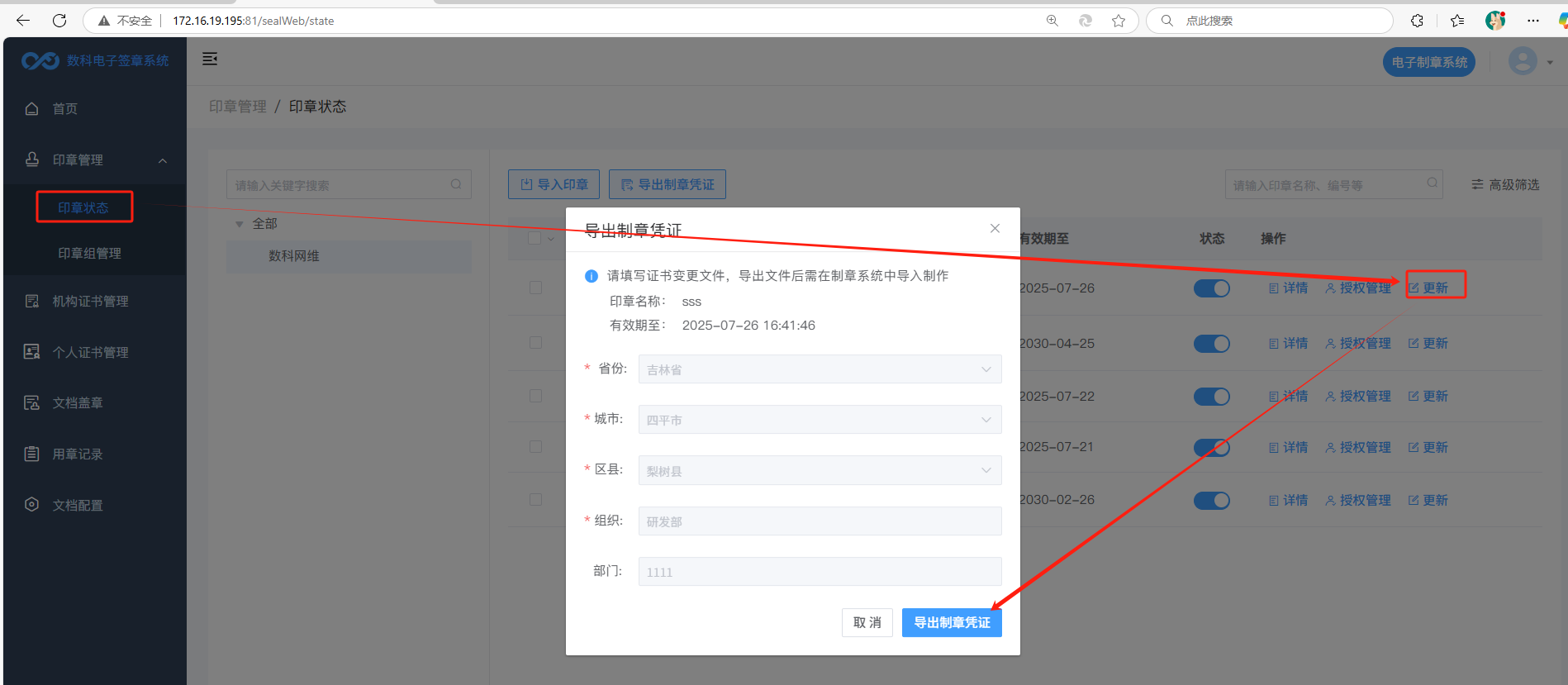
Task: Click the browser extensions puzzle icon
Action: pyautogui.click(x=1417, y=21)
